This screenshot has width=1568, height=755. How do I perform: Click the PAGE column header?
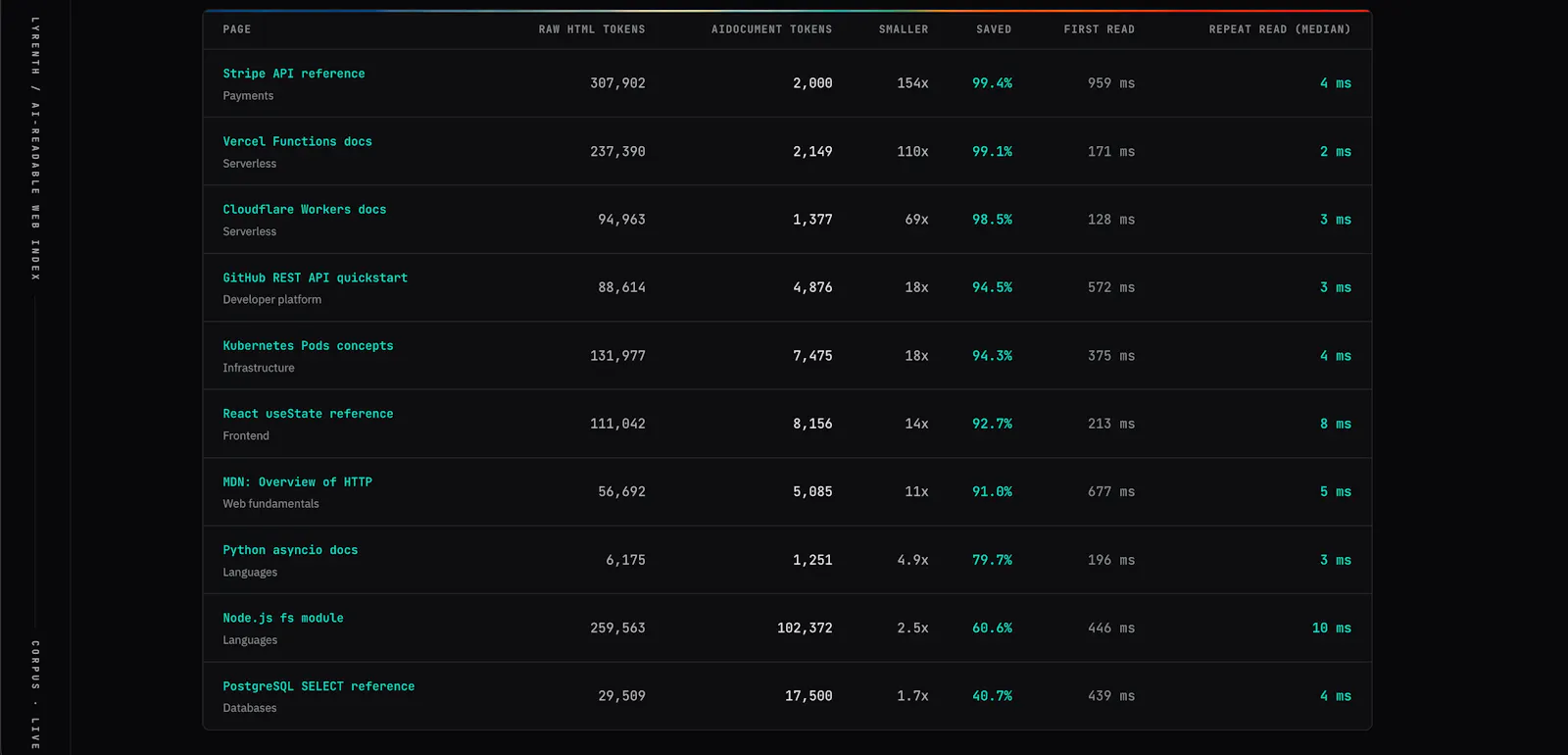tap(237, 29)
